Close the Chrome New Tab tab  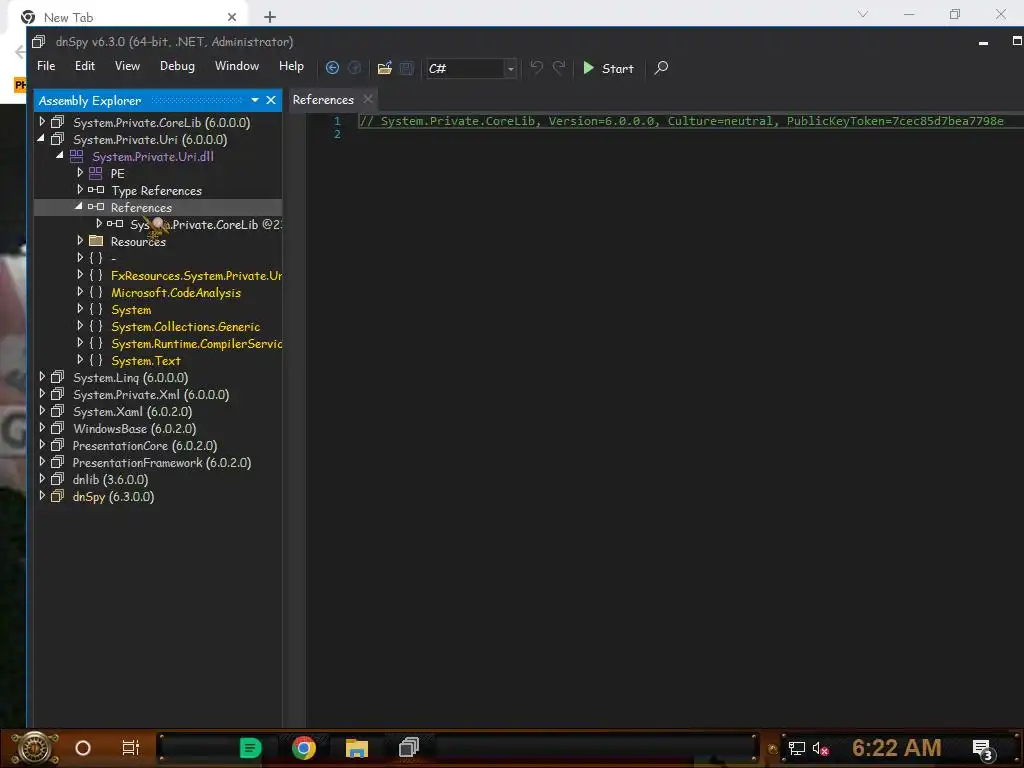(232, 17)
